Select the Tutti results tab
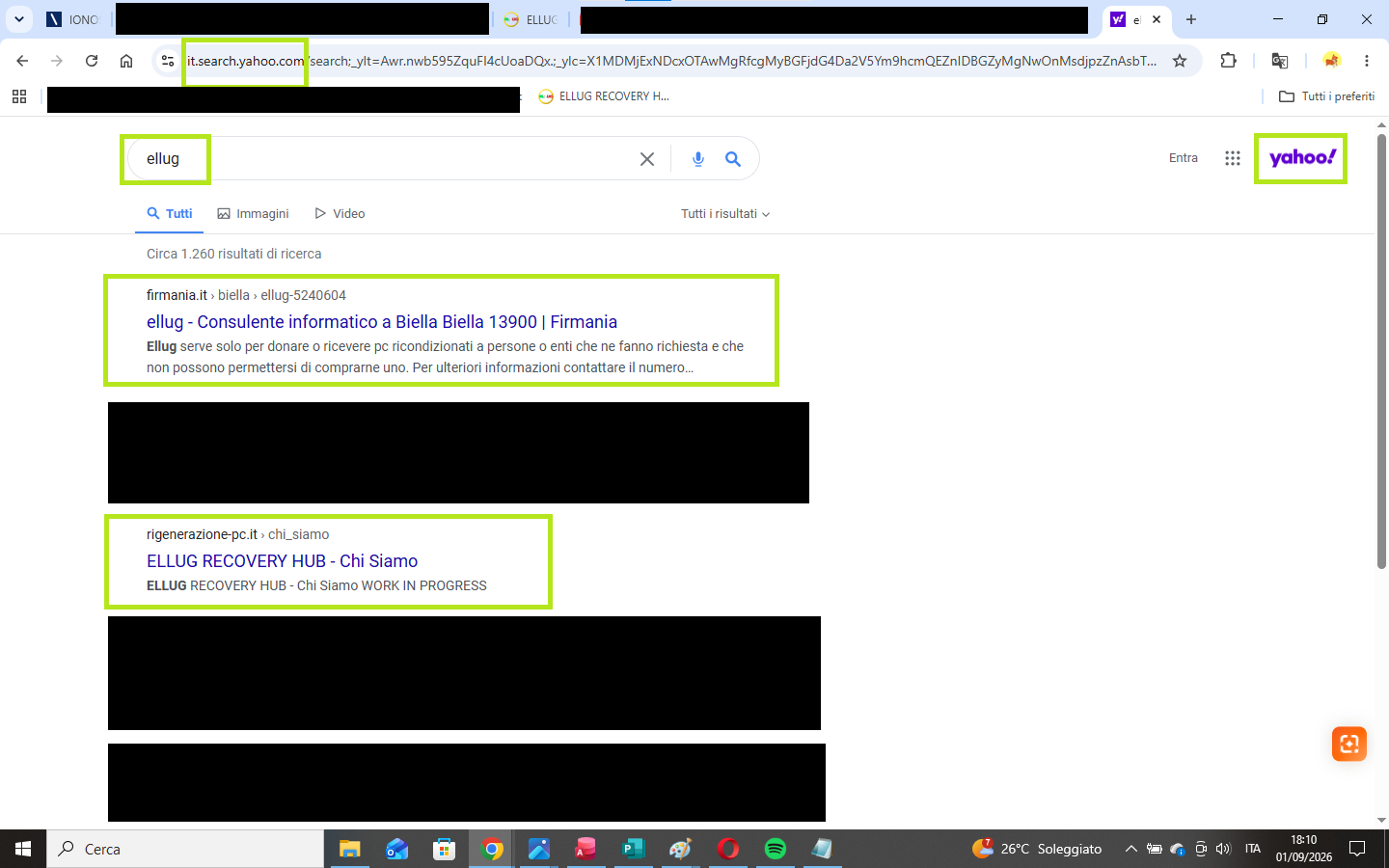 pyautogui.click(x=170, y=214)
